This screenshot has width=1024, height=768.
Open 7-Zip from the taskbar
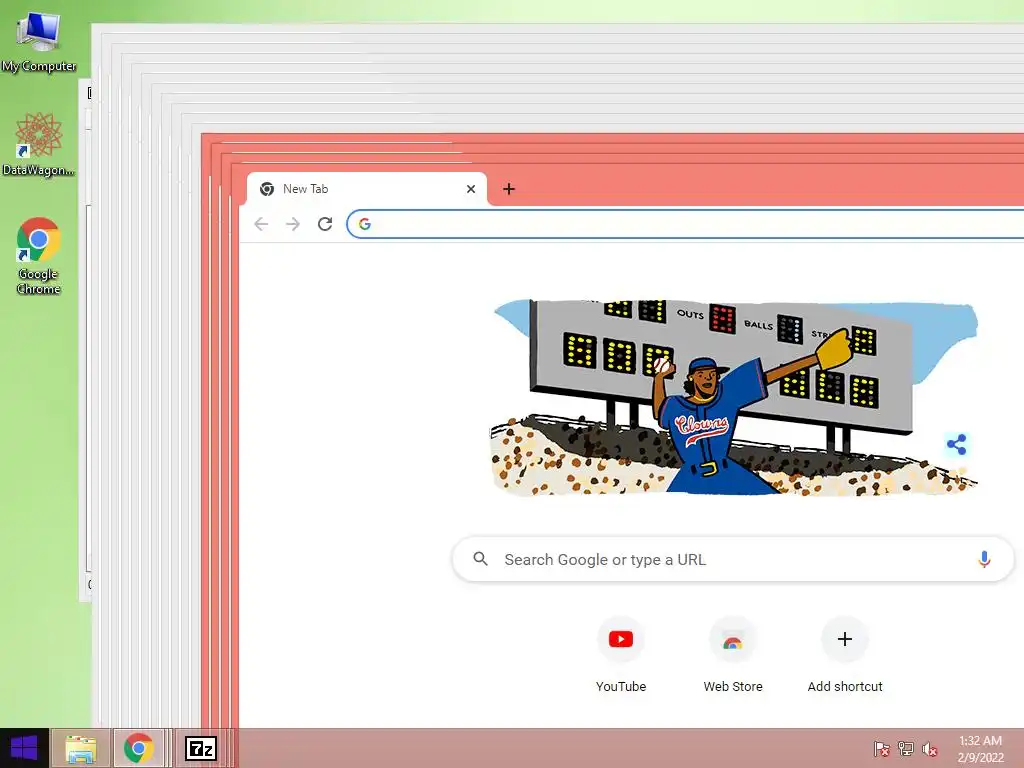(200, 748)
